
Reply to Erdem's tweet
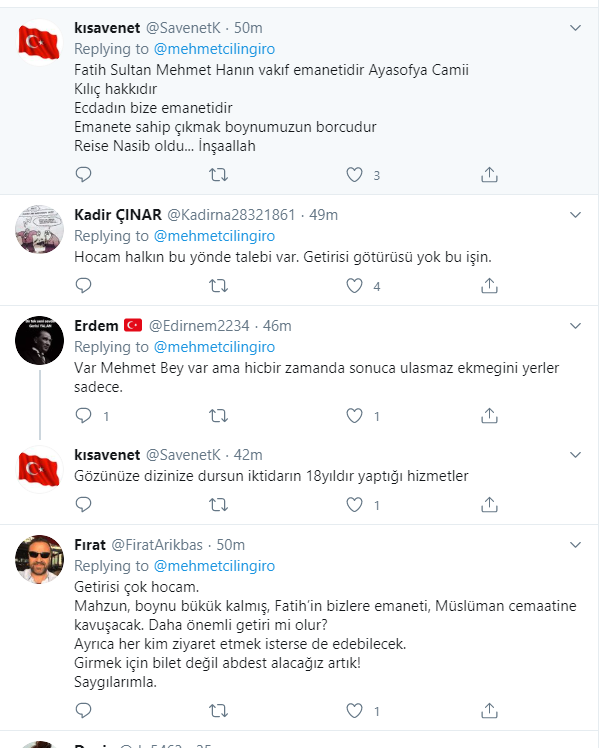tap(84, 415)
